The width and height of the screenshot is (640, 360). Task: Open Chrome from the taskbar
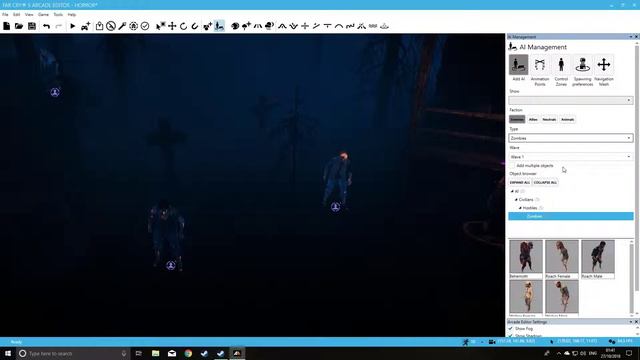pyautogui.click(x=188, y=353)
